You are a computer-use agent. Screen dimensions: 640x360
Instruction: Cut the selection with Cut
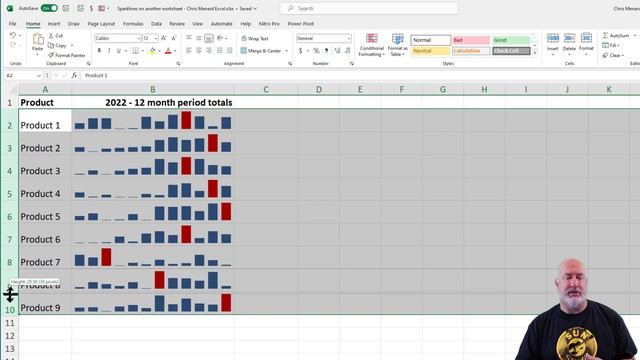coord(56,36)
